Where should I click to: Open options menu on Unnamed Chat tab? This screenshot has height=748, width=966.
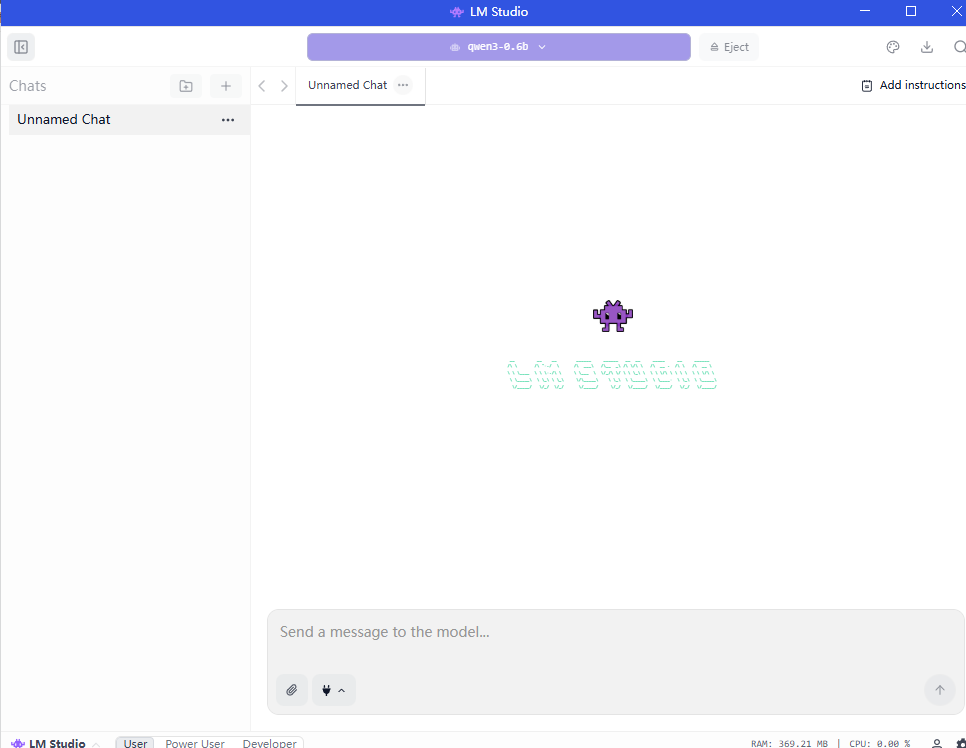click(403, 85)
